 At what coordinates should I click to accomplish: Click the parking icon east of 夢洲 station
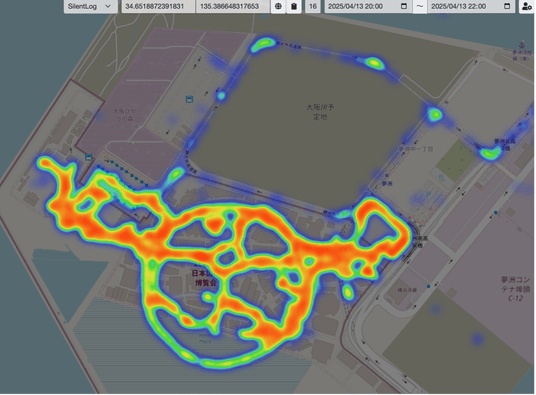coord(429,195)
